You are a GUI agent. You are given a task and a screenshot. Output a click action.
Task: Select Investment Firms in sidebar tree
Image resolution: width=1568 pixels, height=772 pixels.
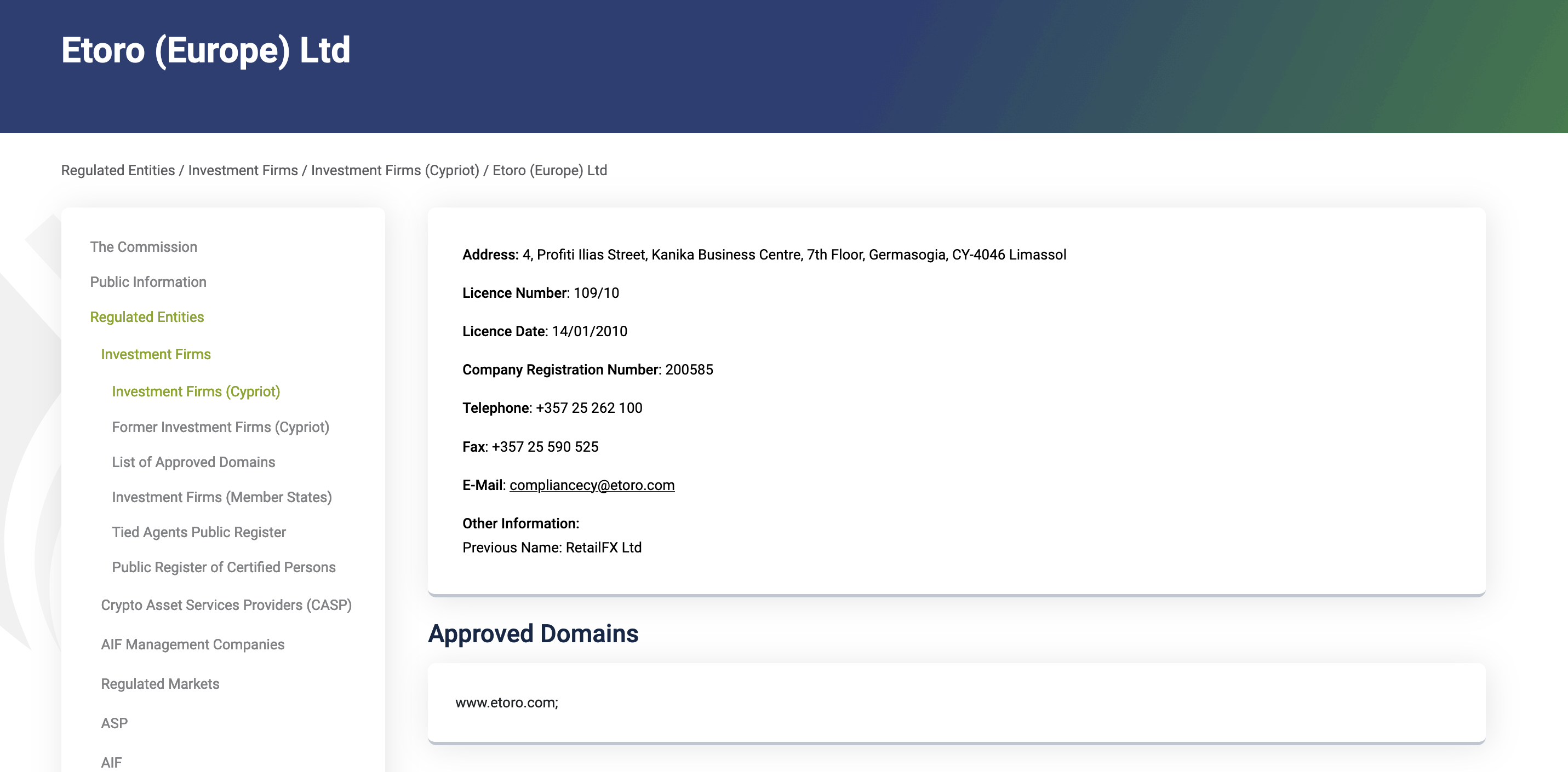pyautogui.click(x=155, y=354)
